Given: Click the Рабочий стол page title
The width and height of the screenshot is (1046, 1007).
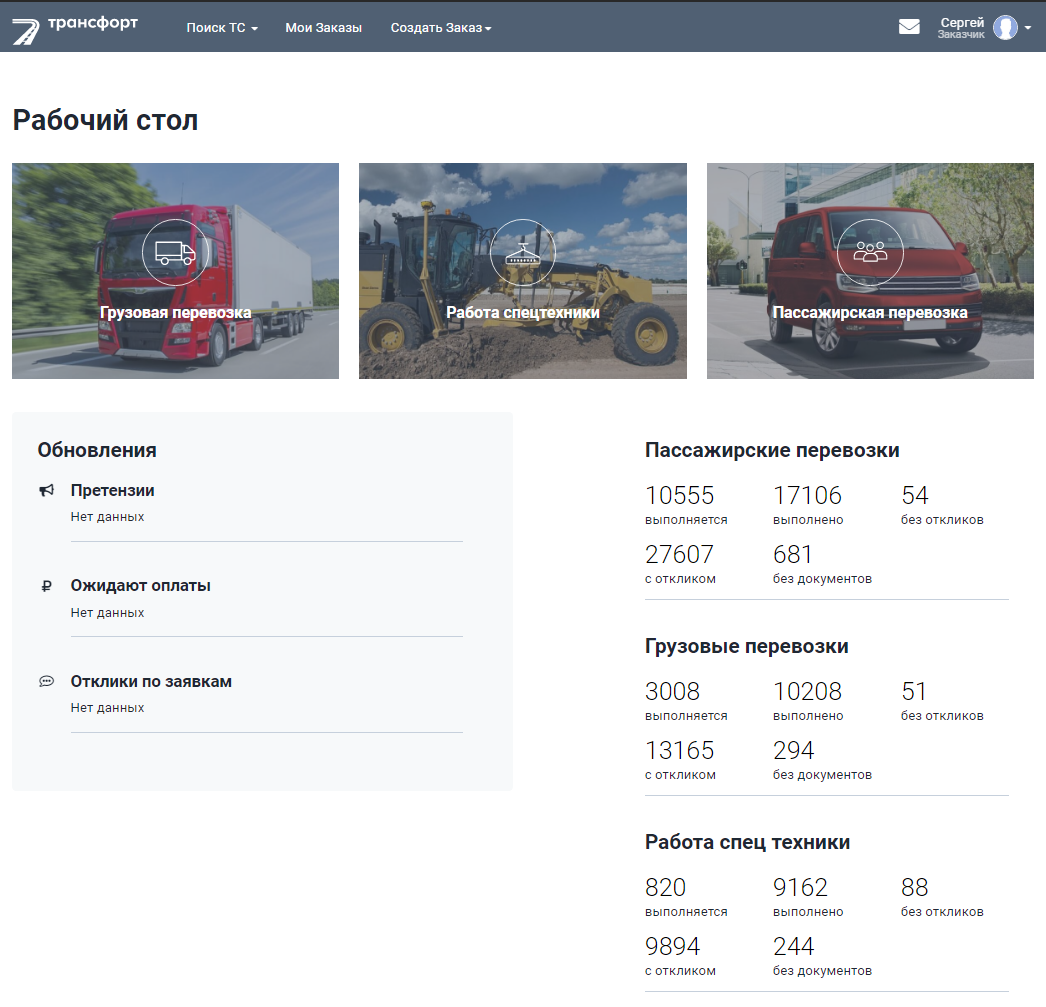Looking at the screenshot, I should pos(105,121).
